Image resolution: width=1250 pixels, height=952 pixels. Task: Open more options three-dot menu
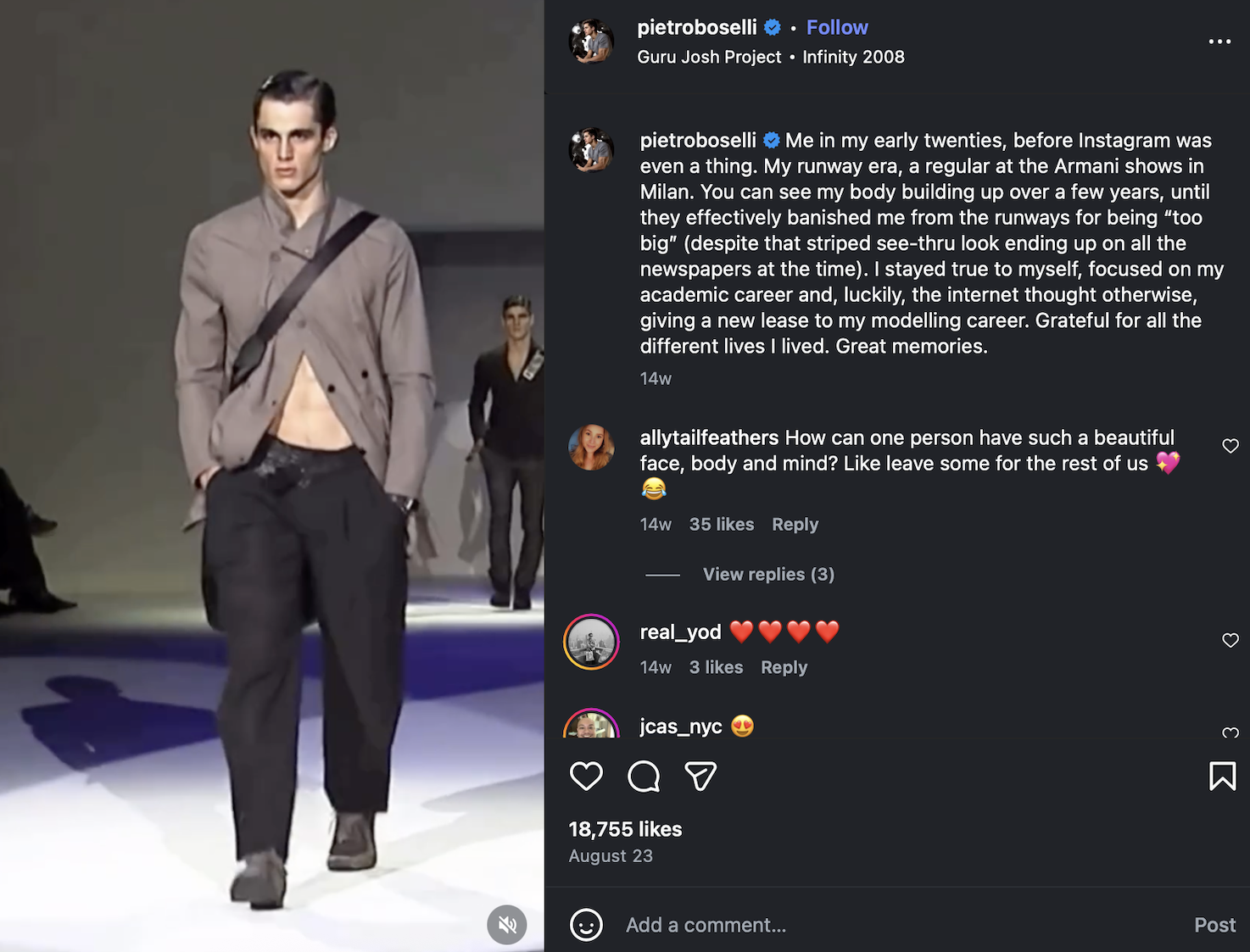(1219, 42)
